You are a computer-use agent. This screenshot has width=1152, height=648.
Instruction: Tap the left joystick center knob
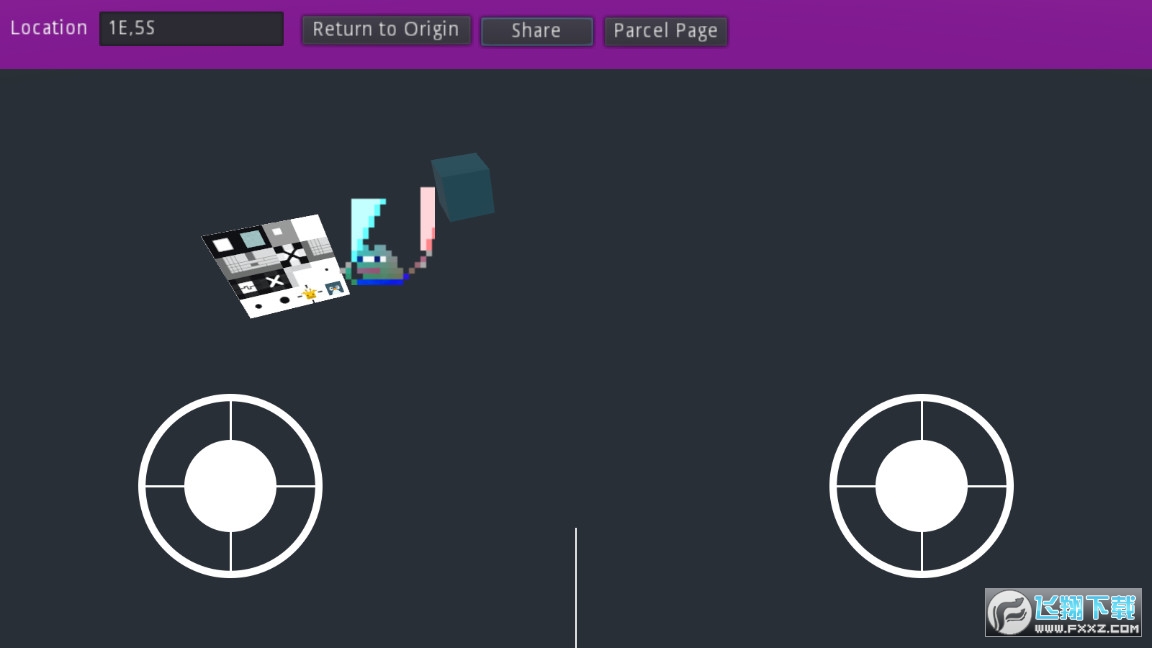click(x=230, y=486)
